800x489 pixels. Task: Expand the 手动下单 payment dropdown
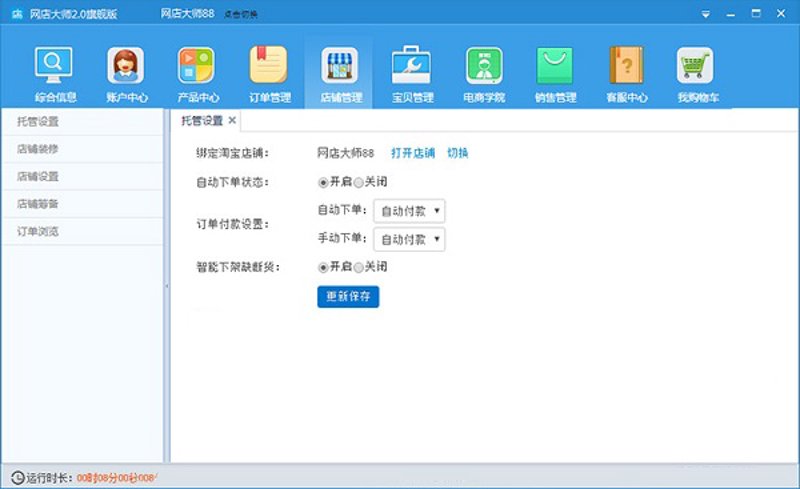[x=409, y=239]
